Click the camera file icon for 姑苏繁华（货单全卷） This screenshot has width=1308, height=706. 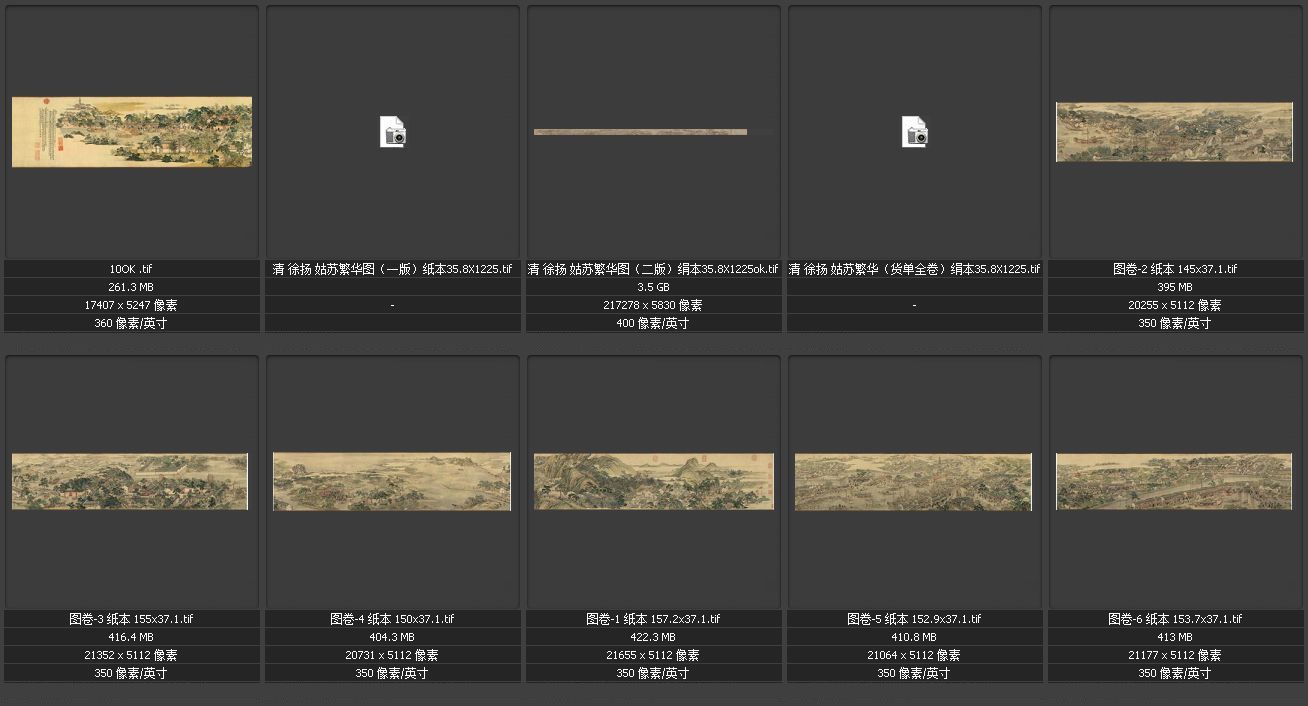tap(914, 132)
